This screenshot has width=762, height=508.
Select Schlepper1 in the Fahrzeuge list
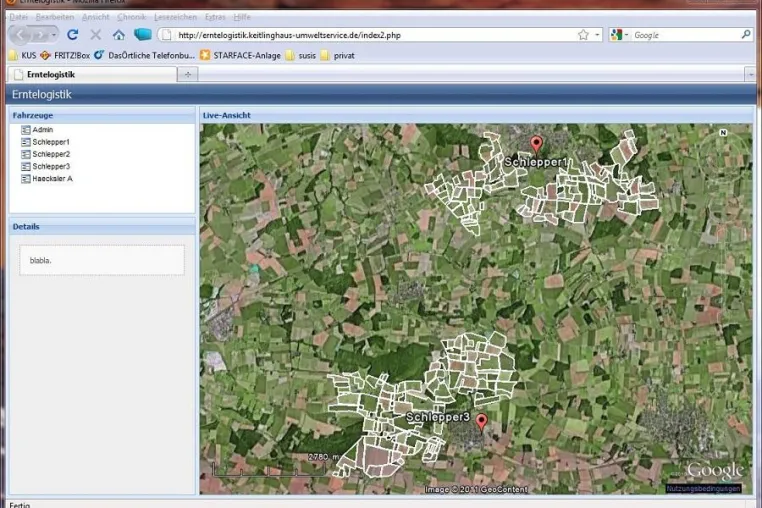coord(45,142)
